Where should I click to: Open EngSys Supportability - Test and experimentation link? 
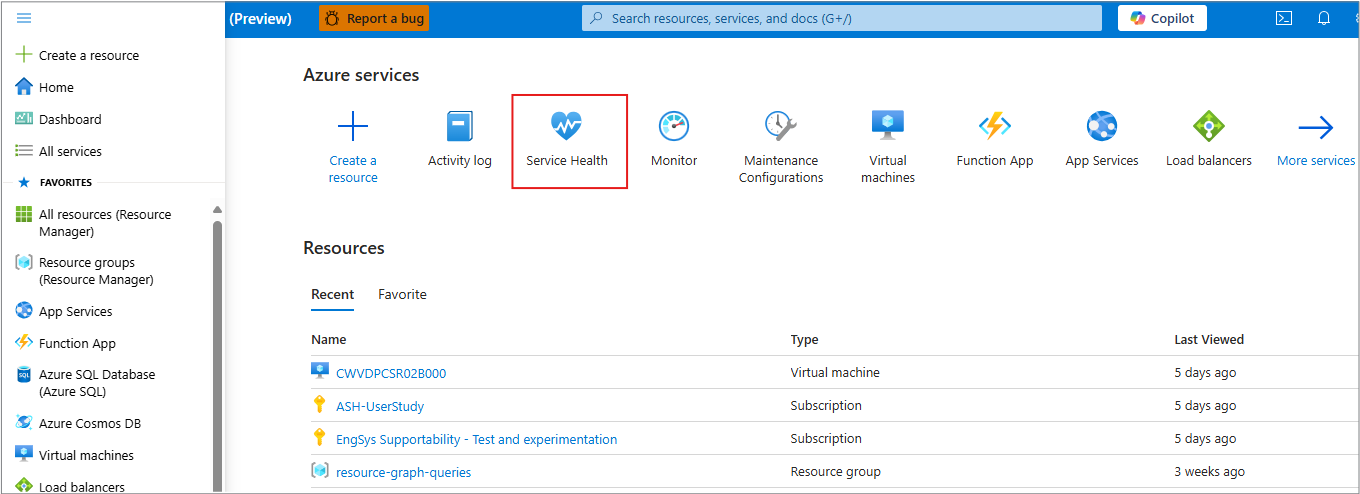477,439
